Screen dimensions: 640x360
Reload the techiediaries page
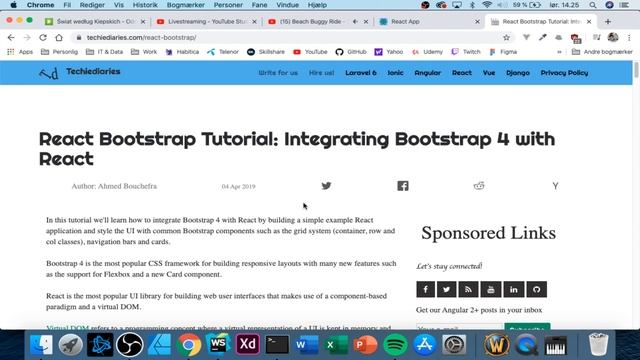tap(43, 38)
